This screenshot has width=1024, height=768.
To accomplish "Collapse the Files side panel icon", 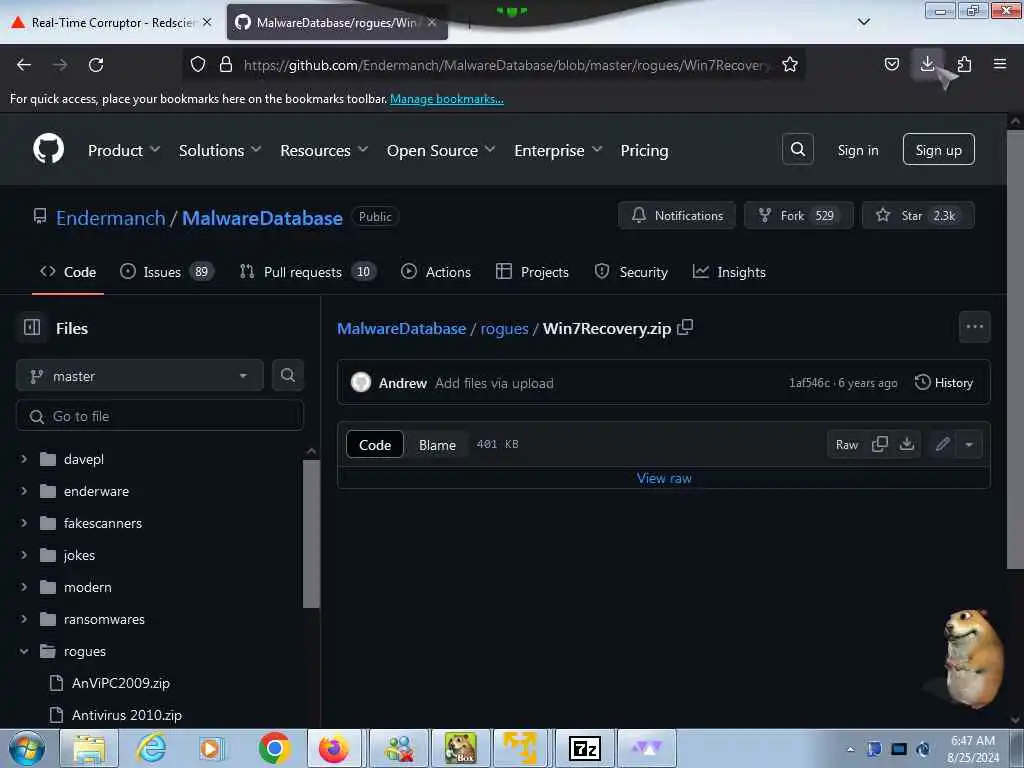I will pyautogui.click(x=32, y=327).
